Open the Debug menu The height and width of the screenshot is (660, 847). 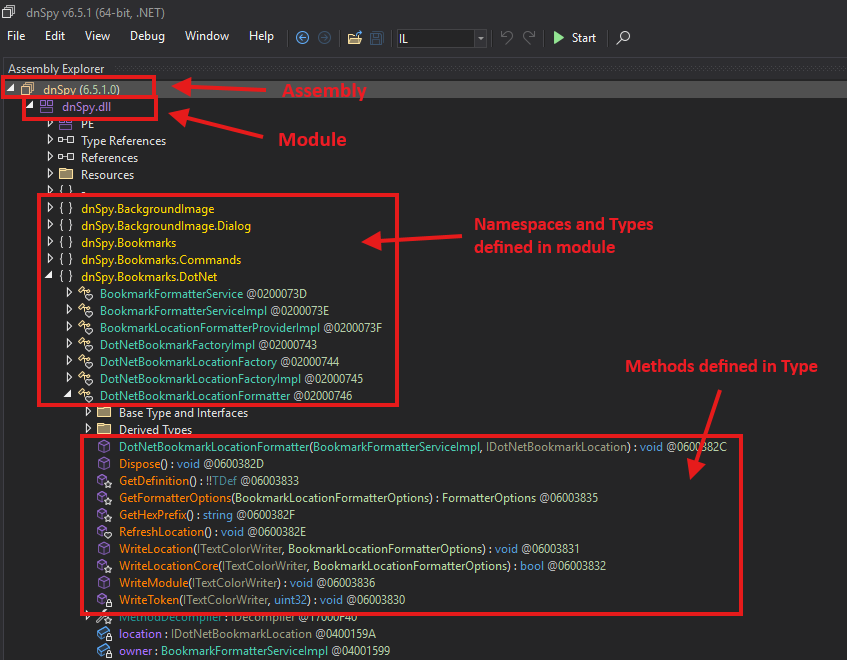point(147,36)
